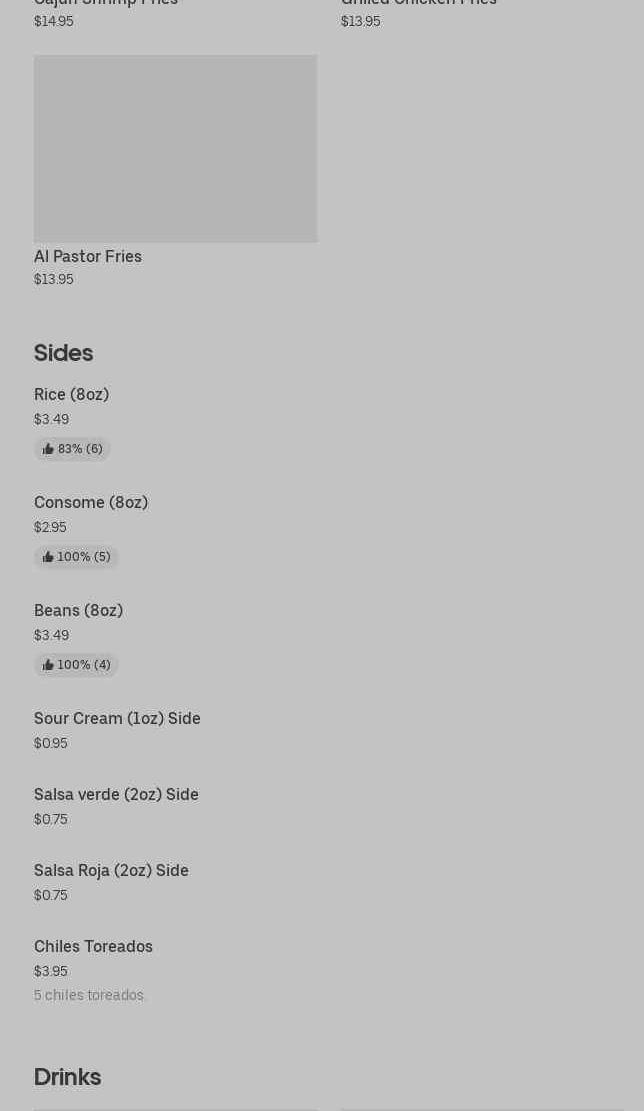This screenshot has width=644, height=1111.
Task: Select the Al Pastor Fries title
Action: [x=88, y=256]
